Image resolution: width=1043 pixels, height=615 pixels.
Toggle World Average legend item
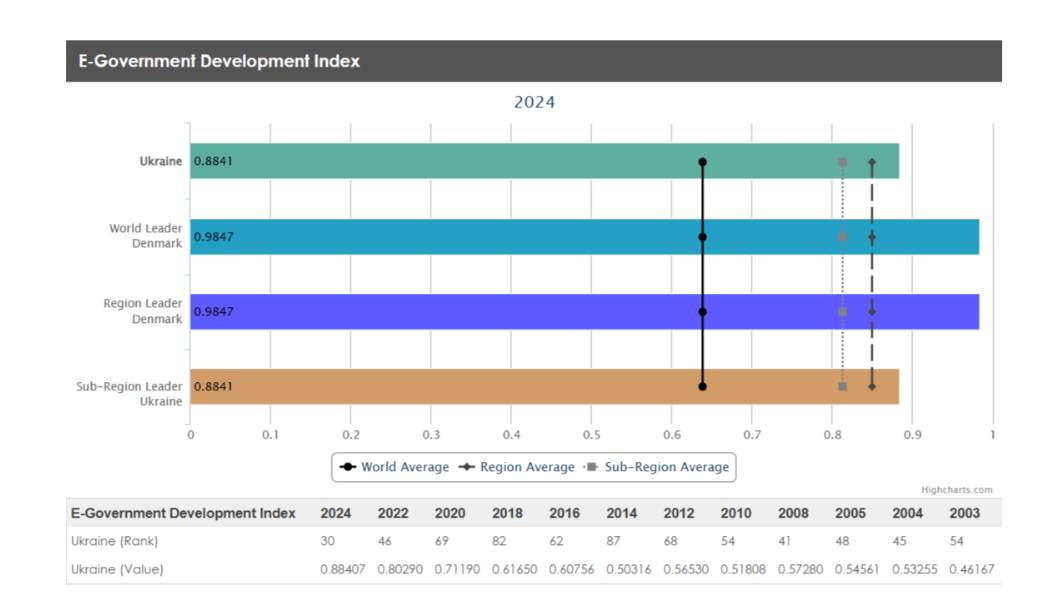pyautogui.click(x=395, y=467)
